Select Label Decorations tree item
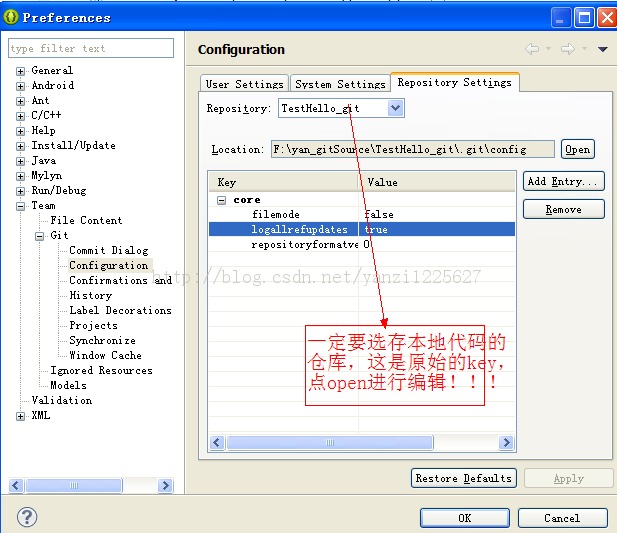 [x=120, y=310]
